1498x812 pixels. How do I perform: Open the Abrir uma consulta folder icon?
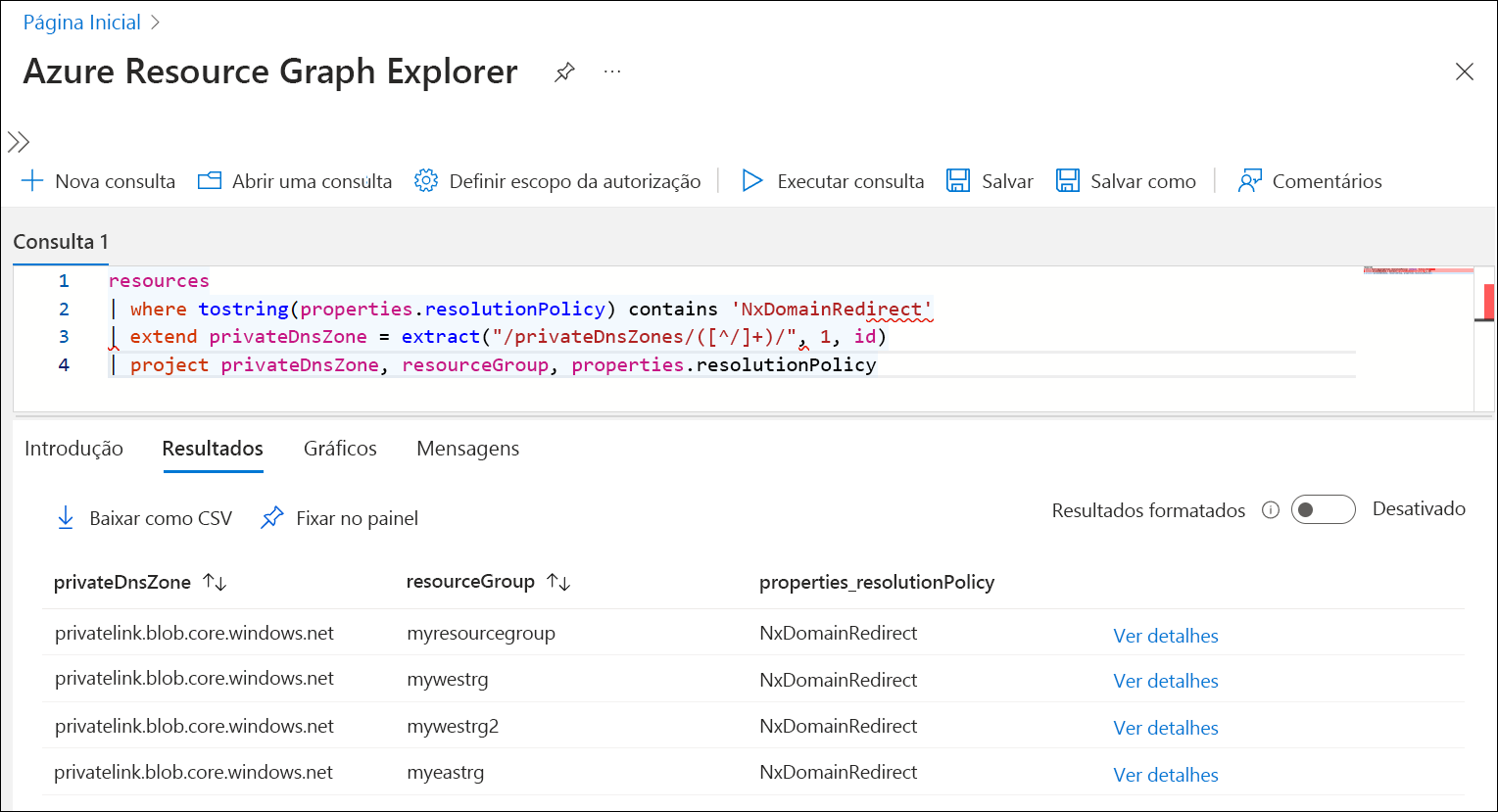coord(210,181)
